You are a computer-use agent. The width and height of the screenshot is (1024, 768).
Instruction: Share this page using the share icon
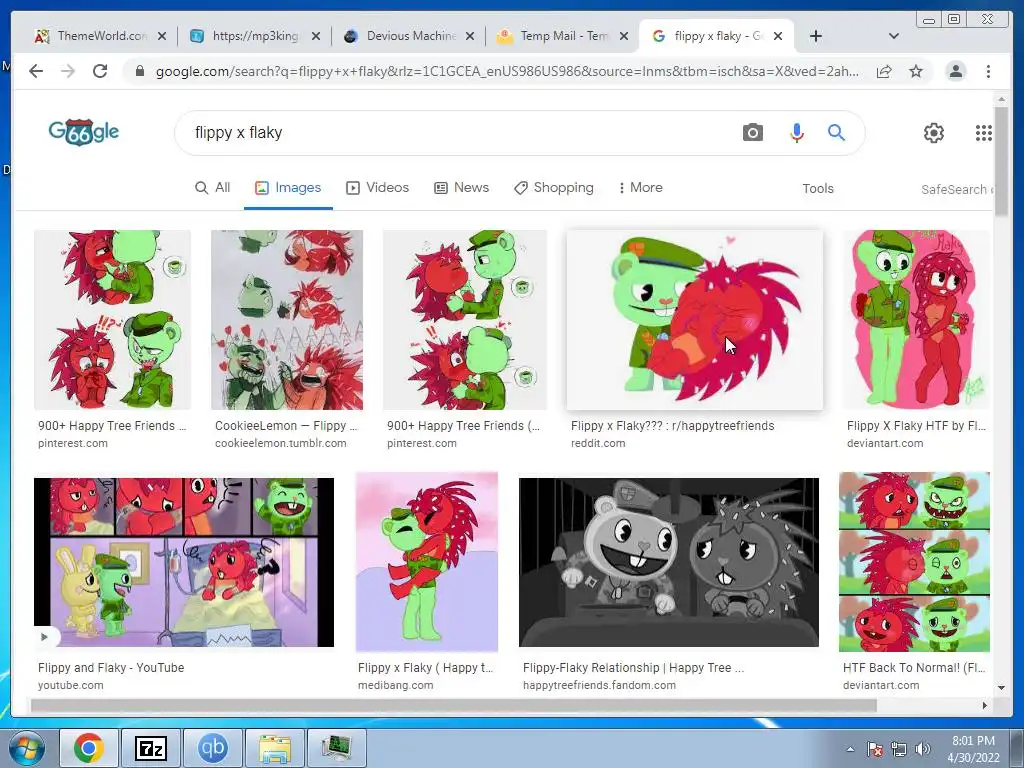tap(884, 71)
